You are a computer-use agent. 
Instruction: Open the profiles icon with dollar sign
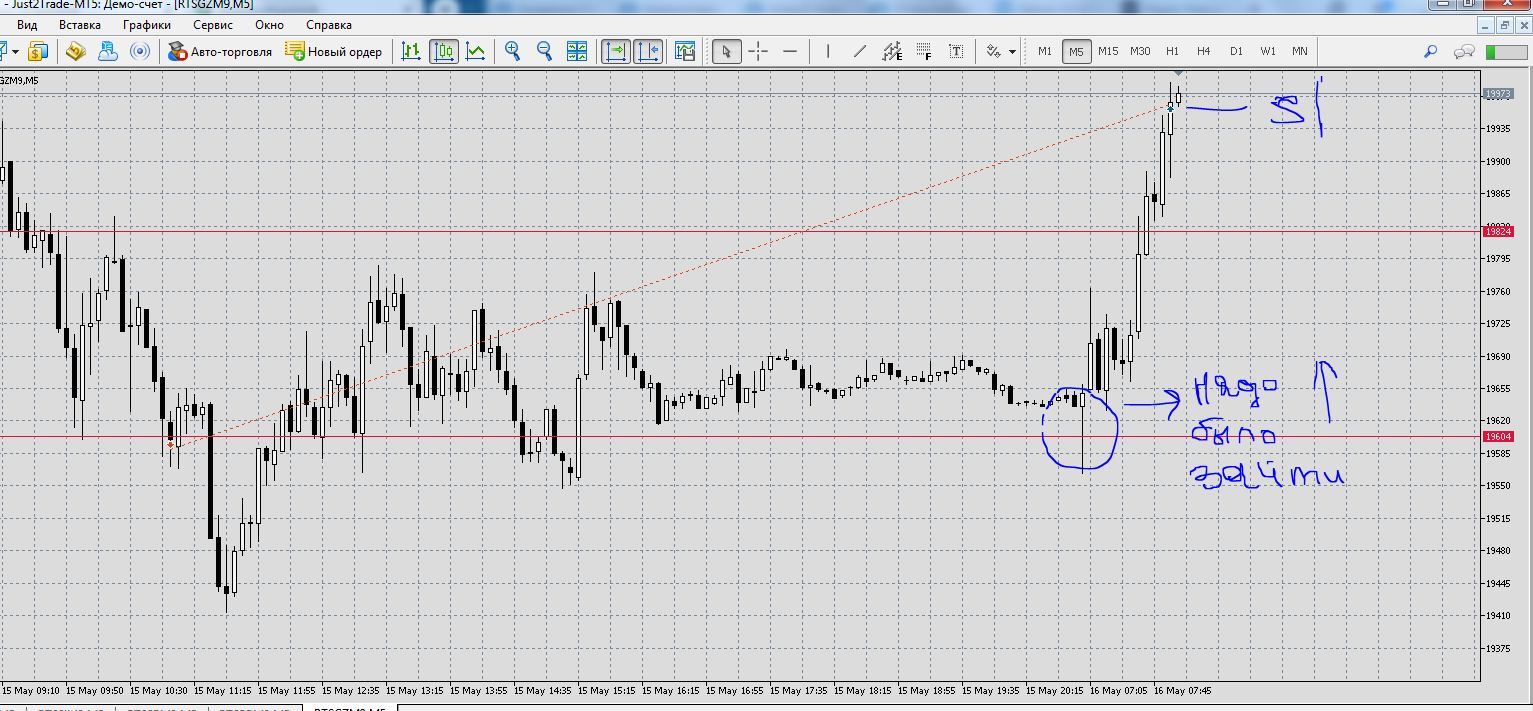tap(38, 51)
